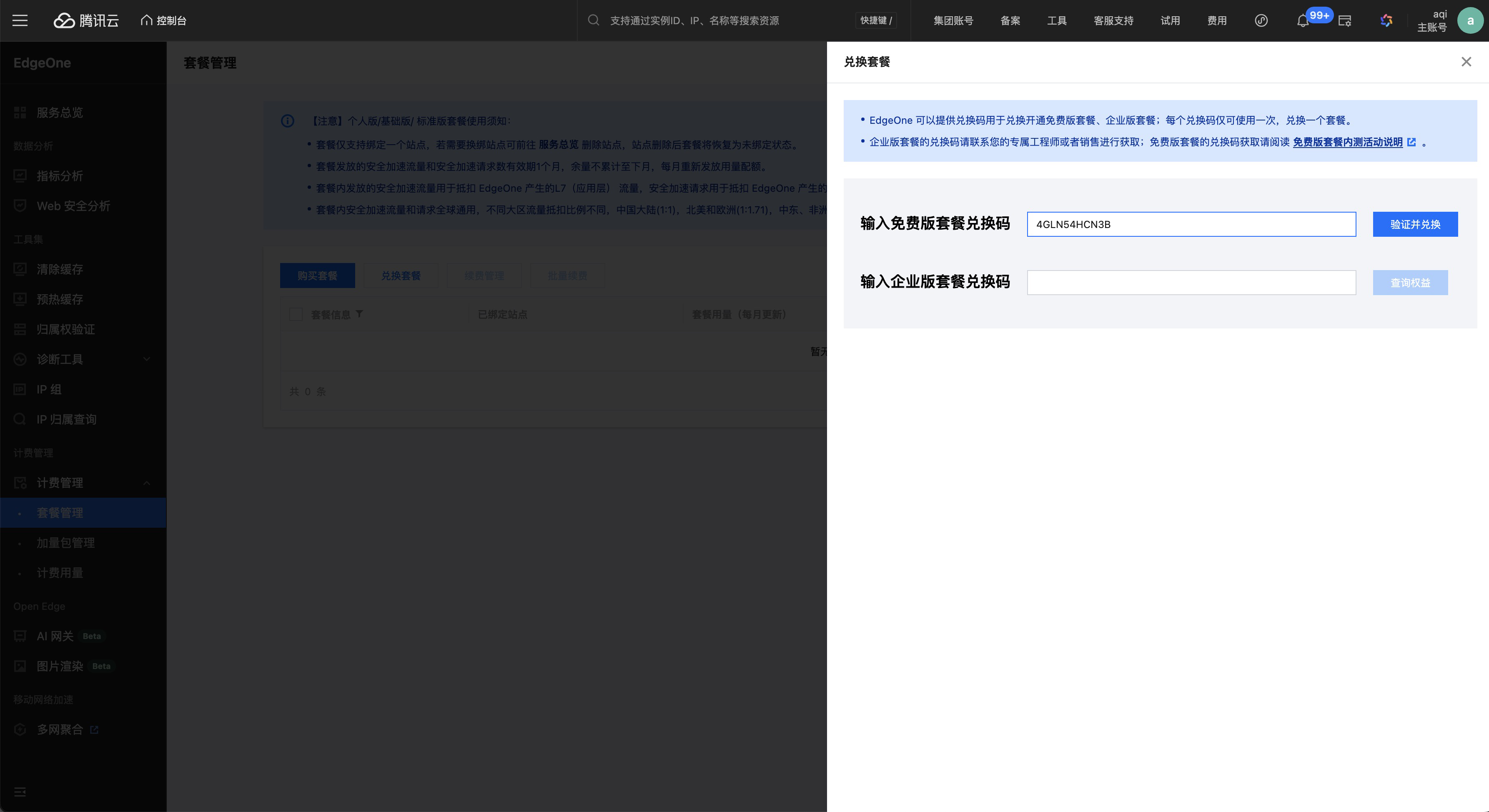Click 服务总览 grid icon

[x=20, y=112]
